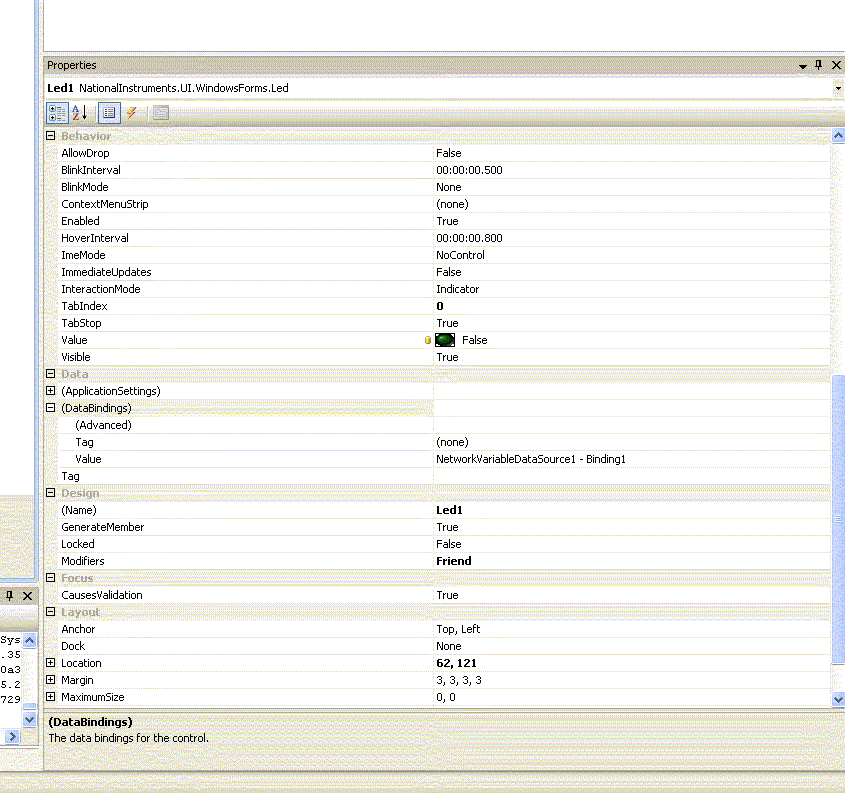Sort properties alphabetically with A-Z icon
The height and width of the screenshot is (793, 845).
tap(80, 113)
